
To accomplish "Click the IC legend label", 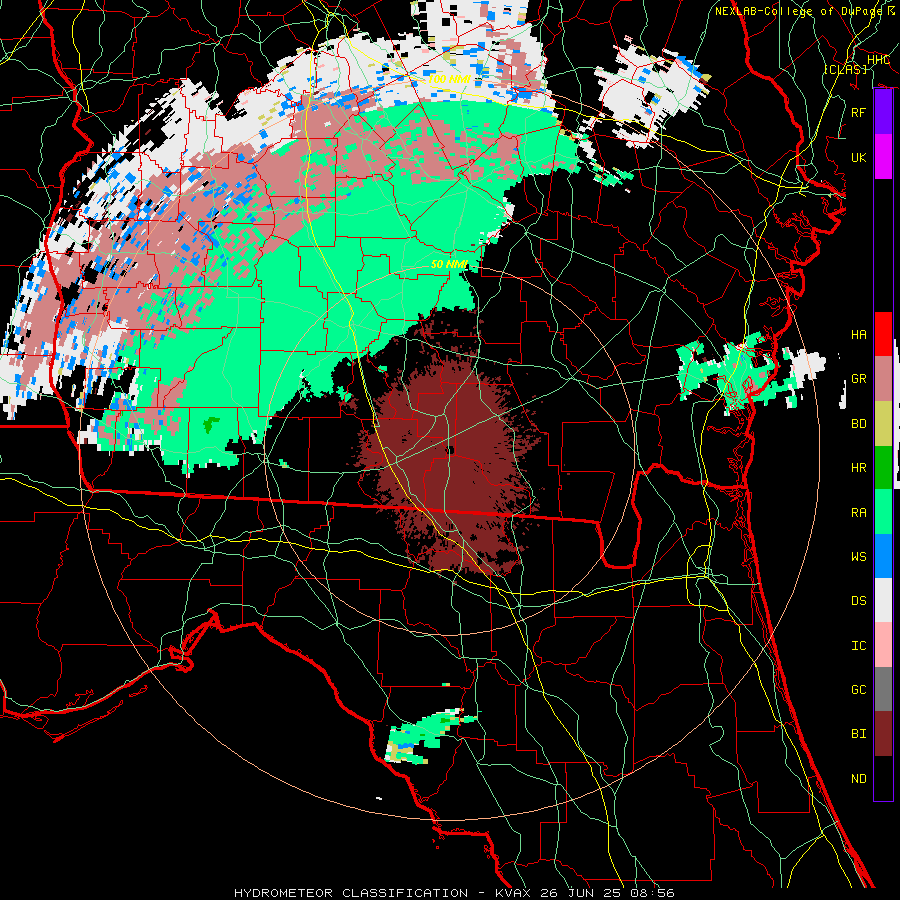I will pos(858,645).
